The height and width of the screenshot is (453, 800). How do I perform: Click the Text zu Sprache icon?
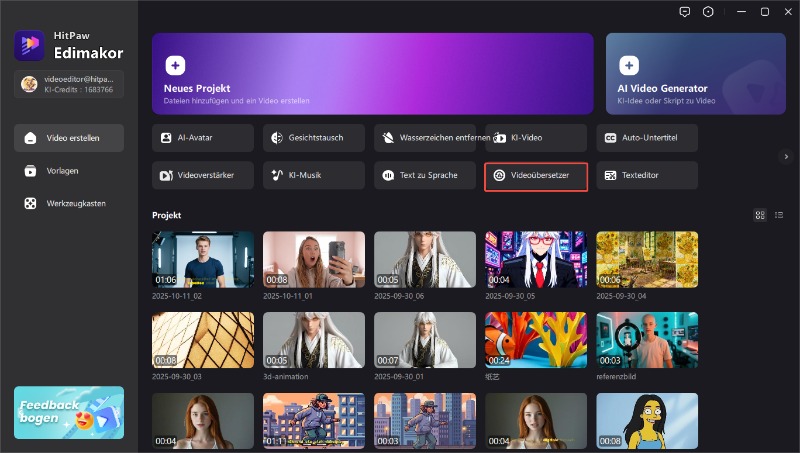[x=388, y=175]
